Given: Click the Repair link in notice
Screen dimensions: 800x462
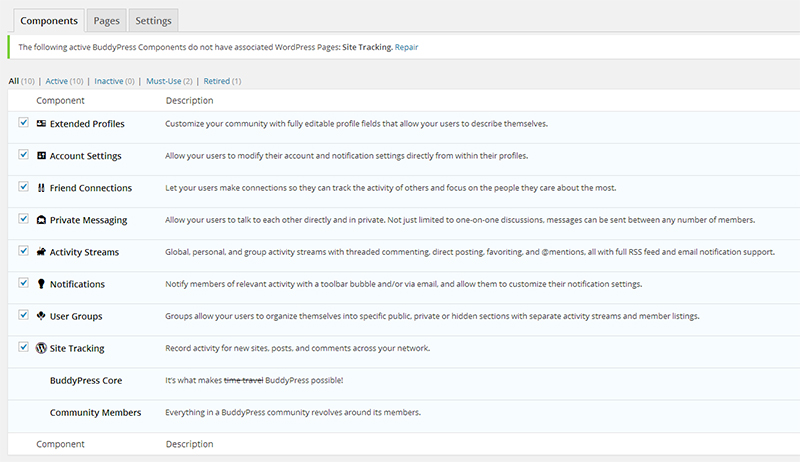Looking at the screenshot, I should [x=406, y=47].
